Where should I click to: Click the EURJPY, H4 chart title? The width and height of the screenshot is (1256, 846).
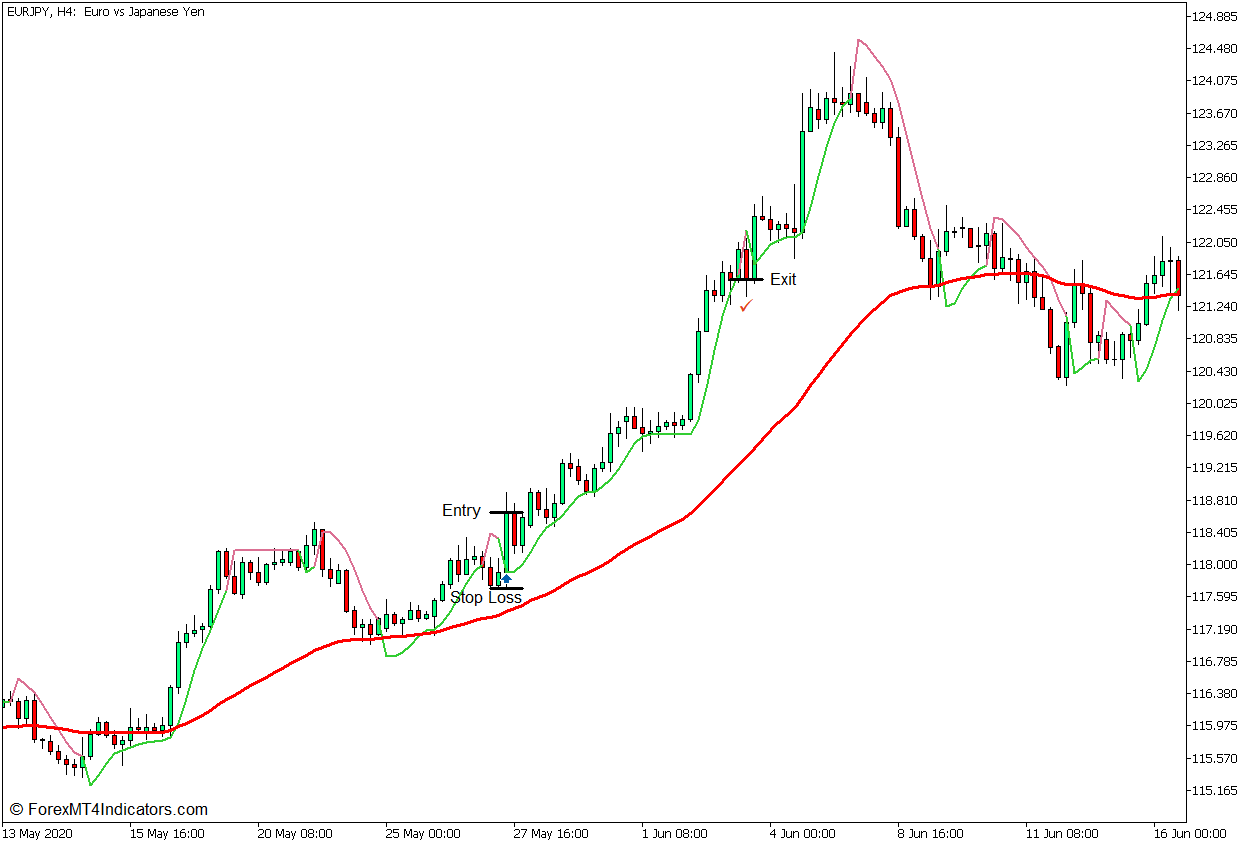point(103,12)
